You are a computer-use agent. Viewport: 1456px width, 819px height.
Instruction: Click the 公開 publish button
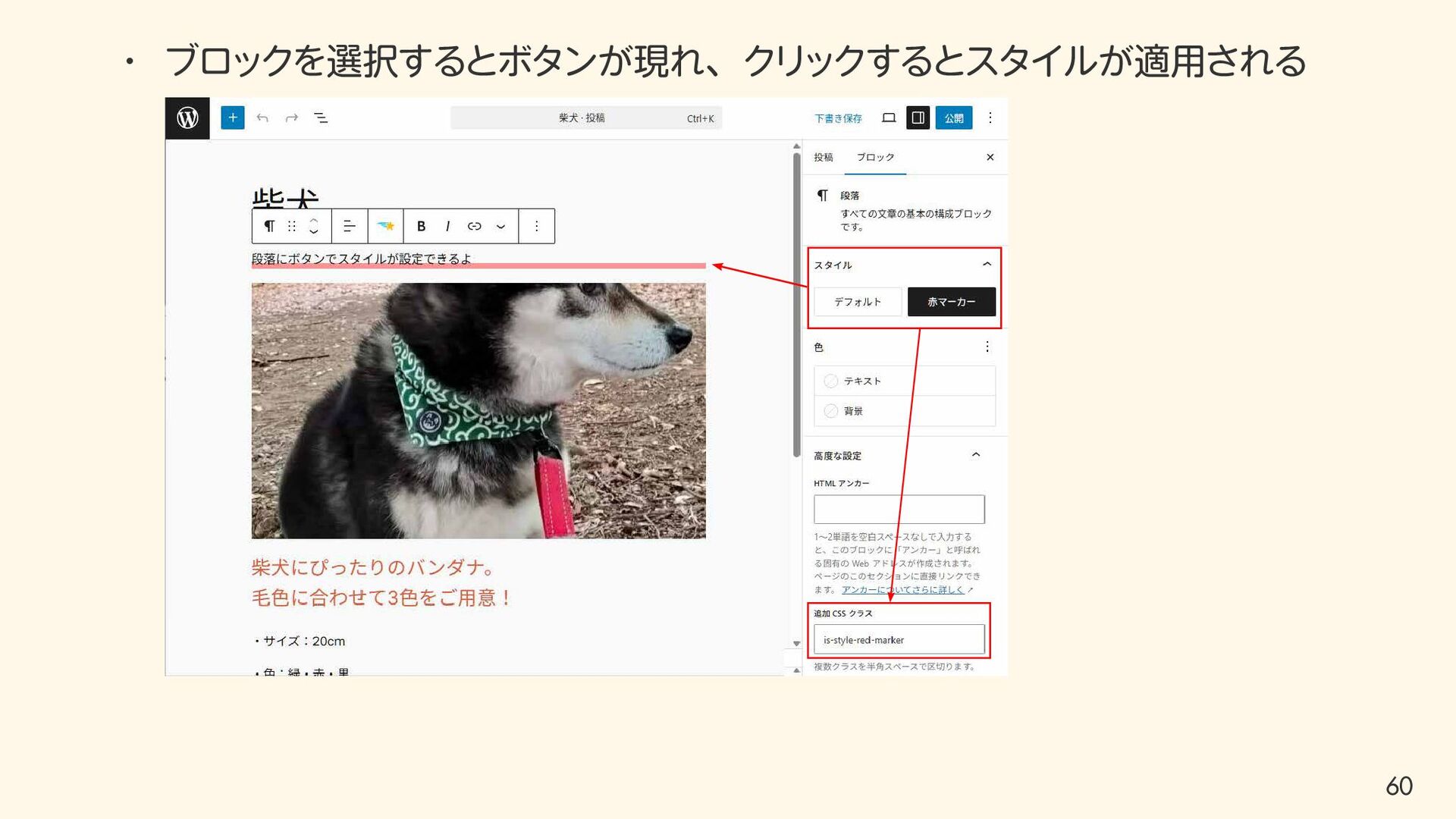pos(953,118)
